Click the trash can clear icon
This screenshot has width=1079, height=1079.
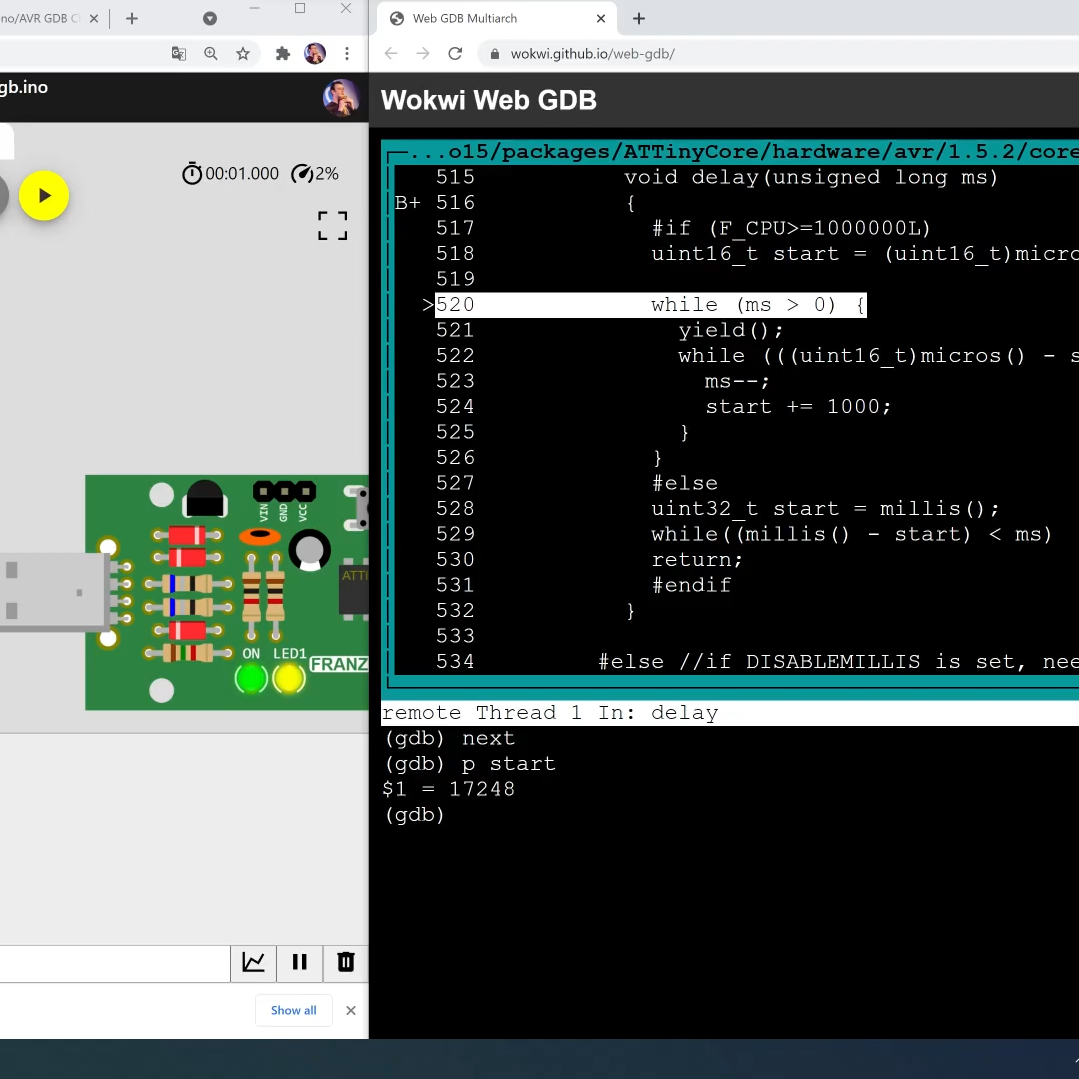(346, 962)
